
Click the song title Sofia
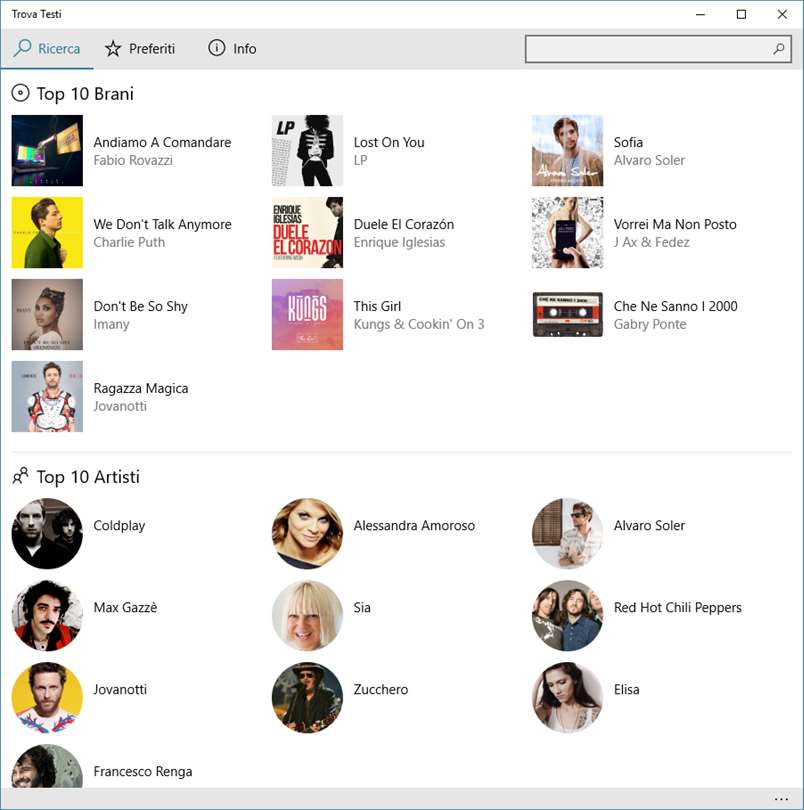(628, 142)
